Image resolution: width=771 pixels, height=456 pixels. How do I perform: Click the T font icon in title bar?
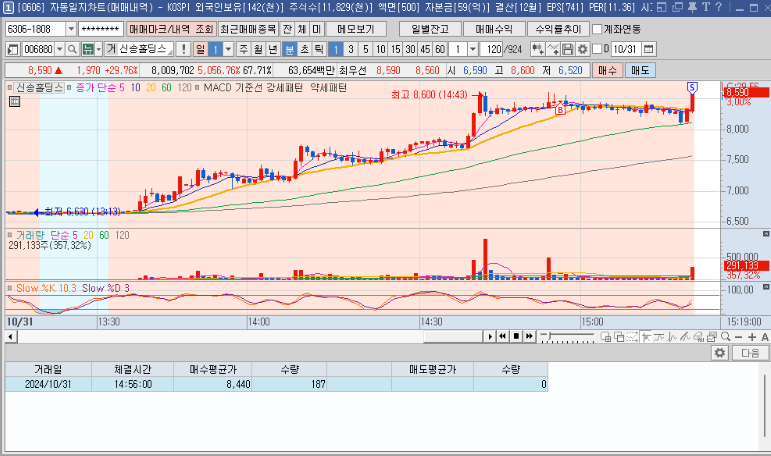pyautogui.click(x=706, y=7)
